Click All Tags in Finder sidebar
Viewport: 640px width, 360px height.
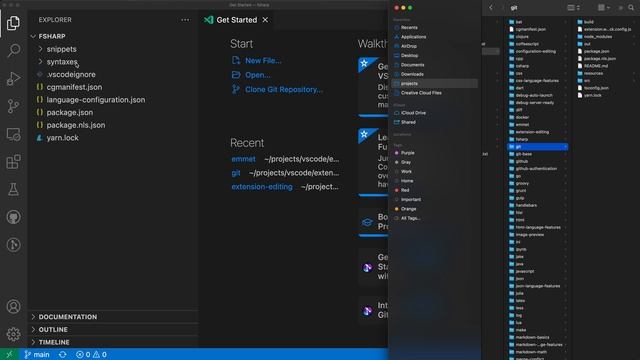[x=410, y=218]
